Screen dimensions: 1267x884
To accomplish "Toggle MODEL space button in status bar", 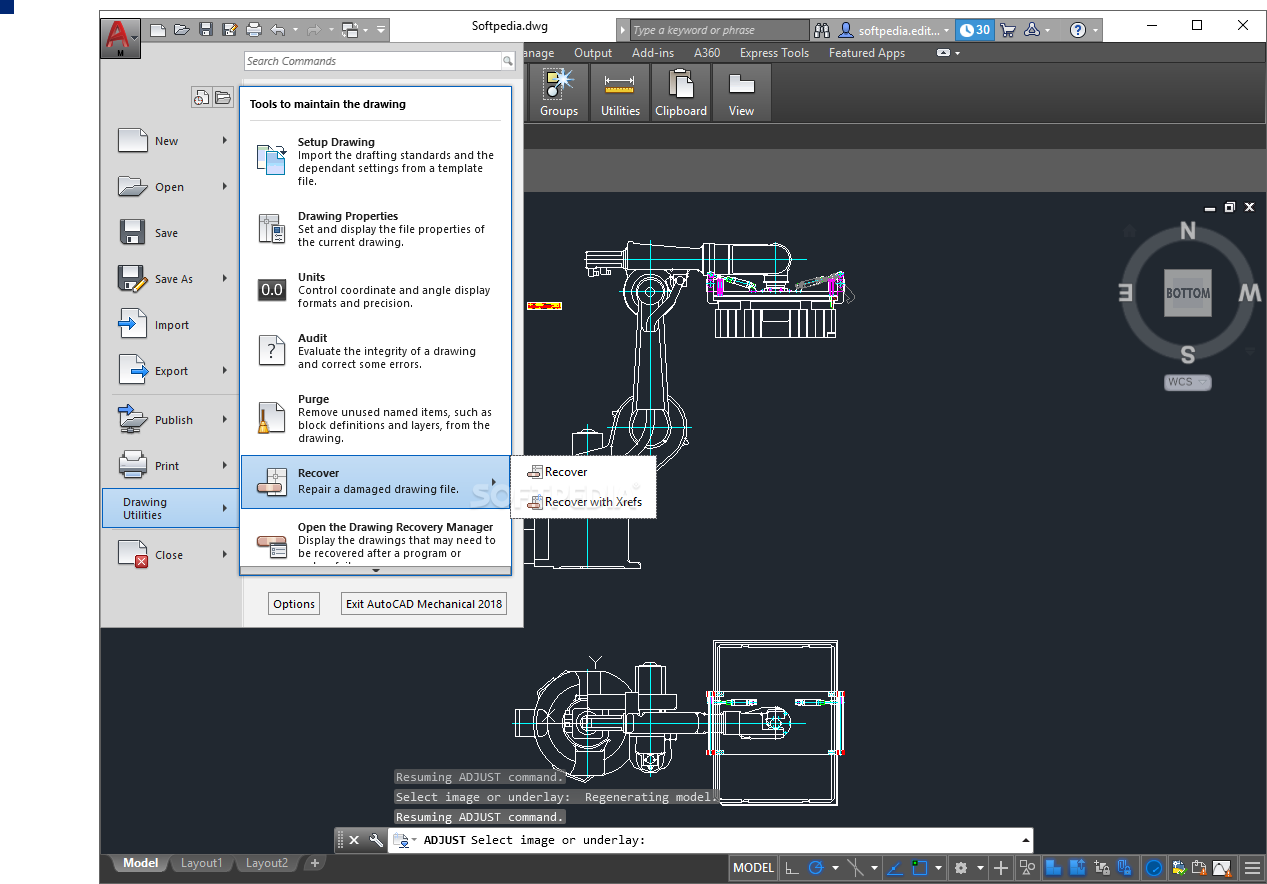I will [x=753, y=868].
